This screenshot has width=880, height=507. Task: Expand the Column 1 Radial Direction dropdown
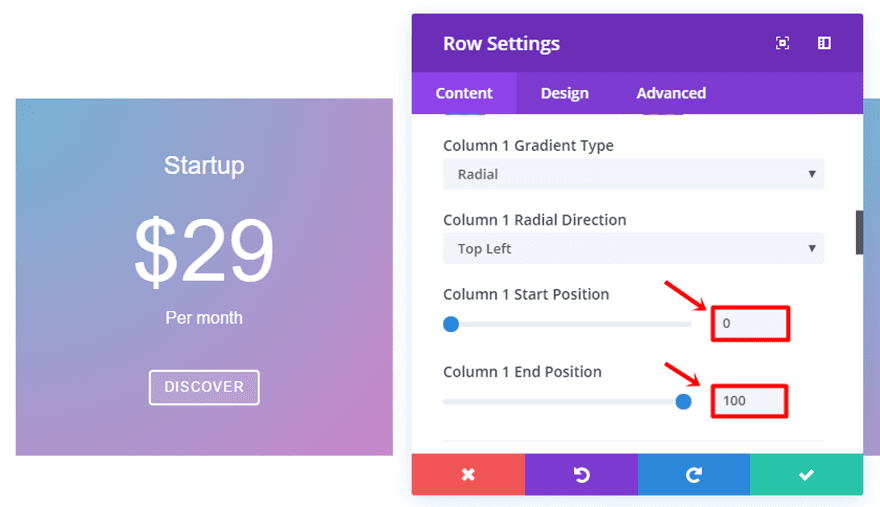click(x=633, y=249)
